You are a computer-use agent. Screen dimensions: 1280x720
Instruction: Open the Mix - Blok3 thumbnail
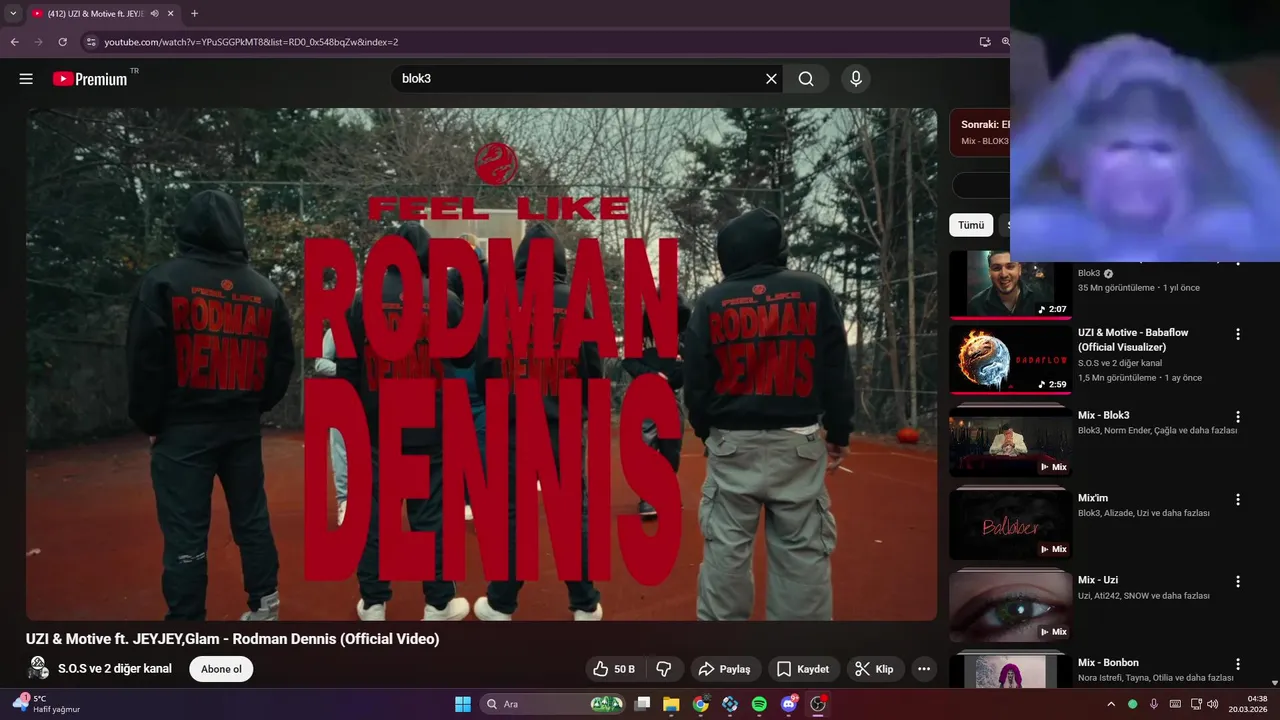point(1010,442)
